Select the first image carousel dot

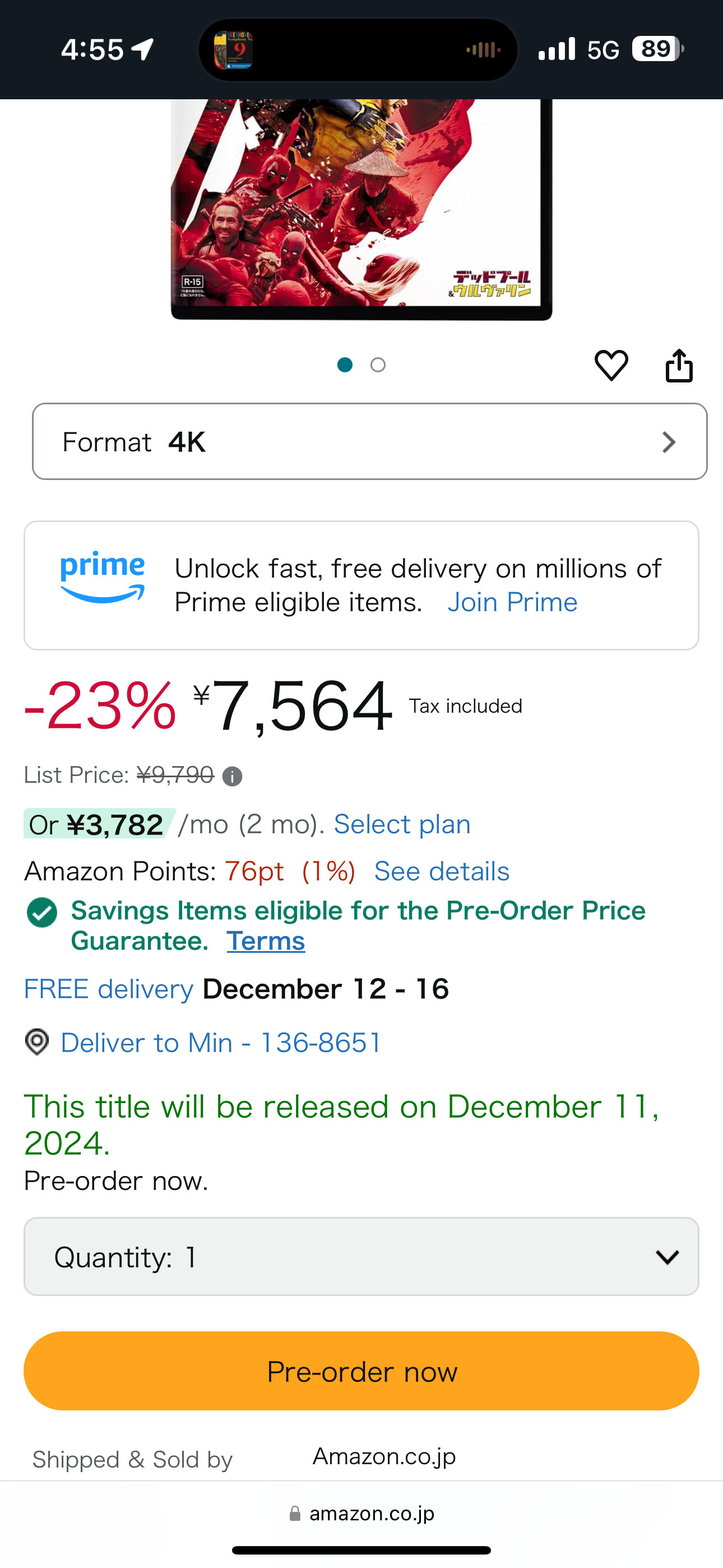click(345, 365)
